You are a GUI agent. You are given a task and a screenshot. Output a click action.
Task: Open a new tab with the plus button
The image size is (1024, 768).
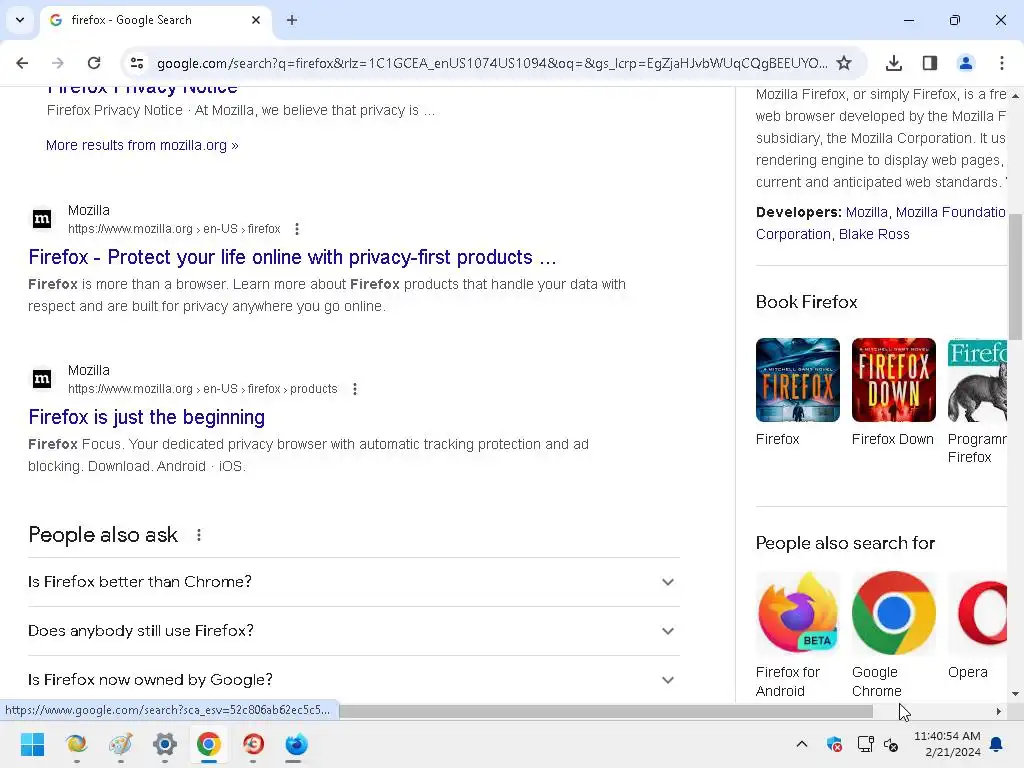click(x=292, y=20)
